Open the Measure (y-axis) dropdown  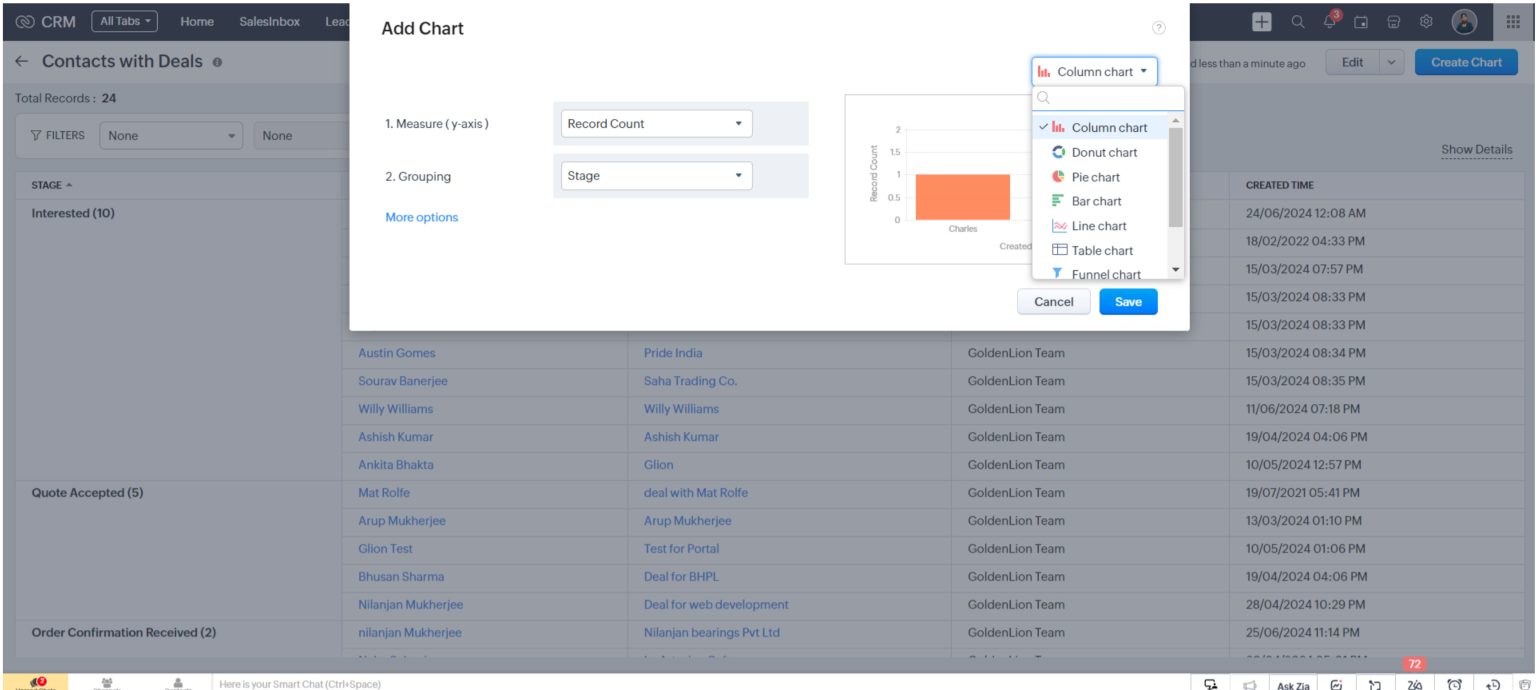[x=655, y=123]
